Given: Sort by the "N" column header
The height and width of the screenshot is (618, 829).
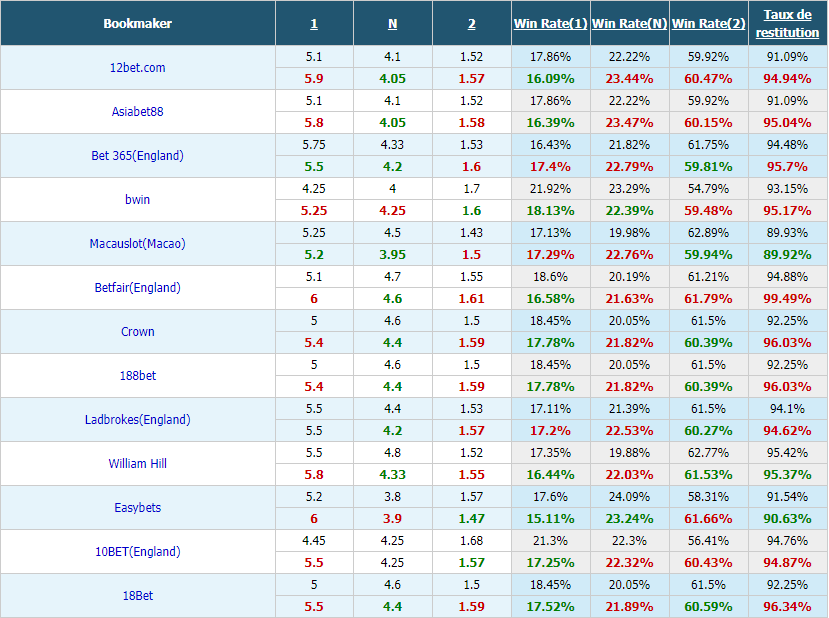Looking at the screenshot, I should coord(392,24).
